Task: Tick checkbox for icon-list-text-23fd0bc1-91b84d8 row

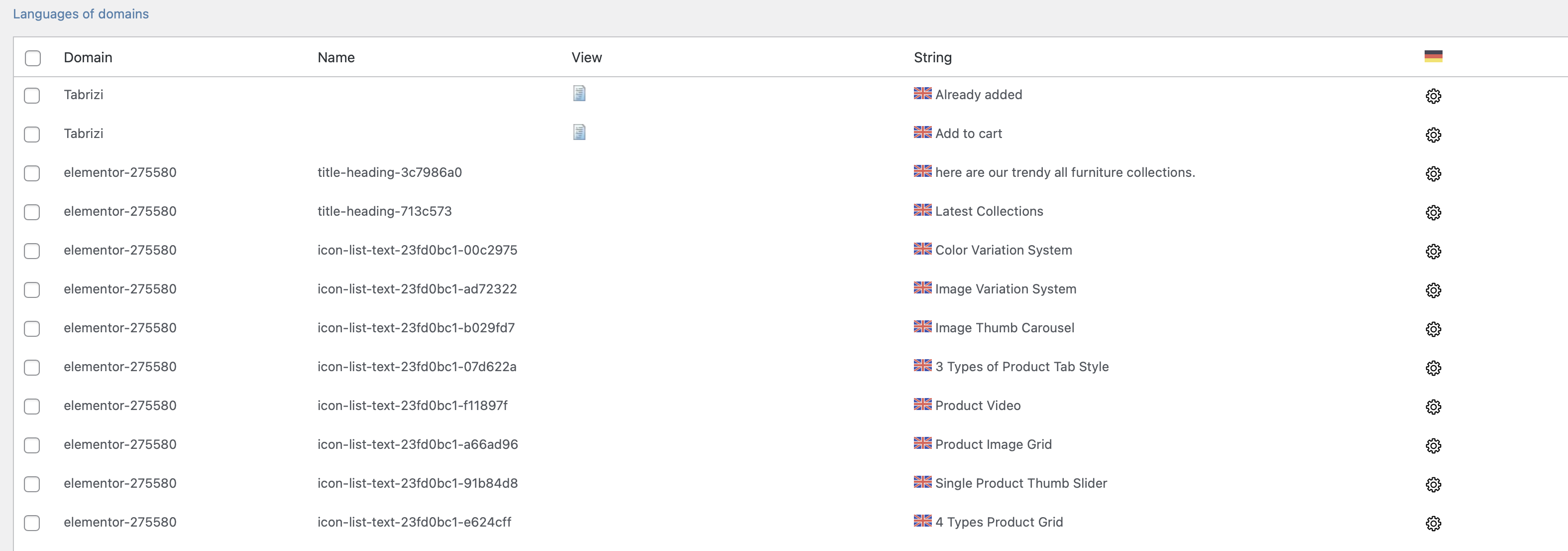Action: click(32, 484)
